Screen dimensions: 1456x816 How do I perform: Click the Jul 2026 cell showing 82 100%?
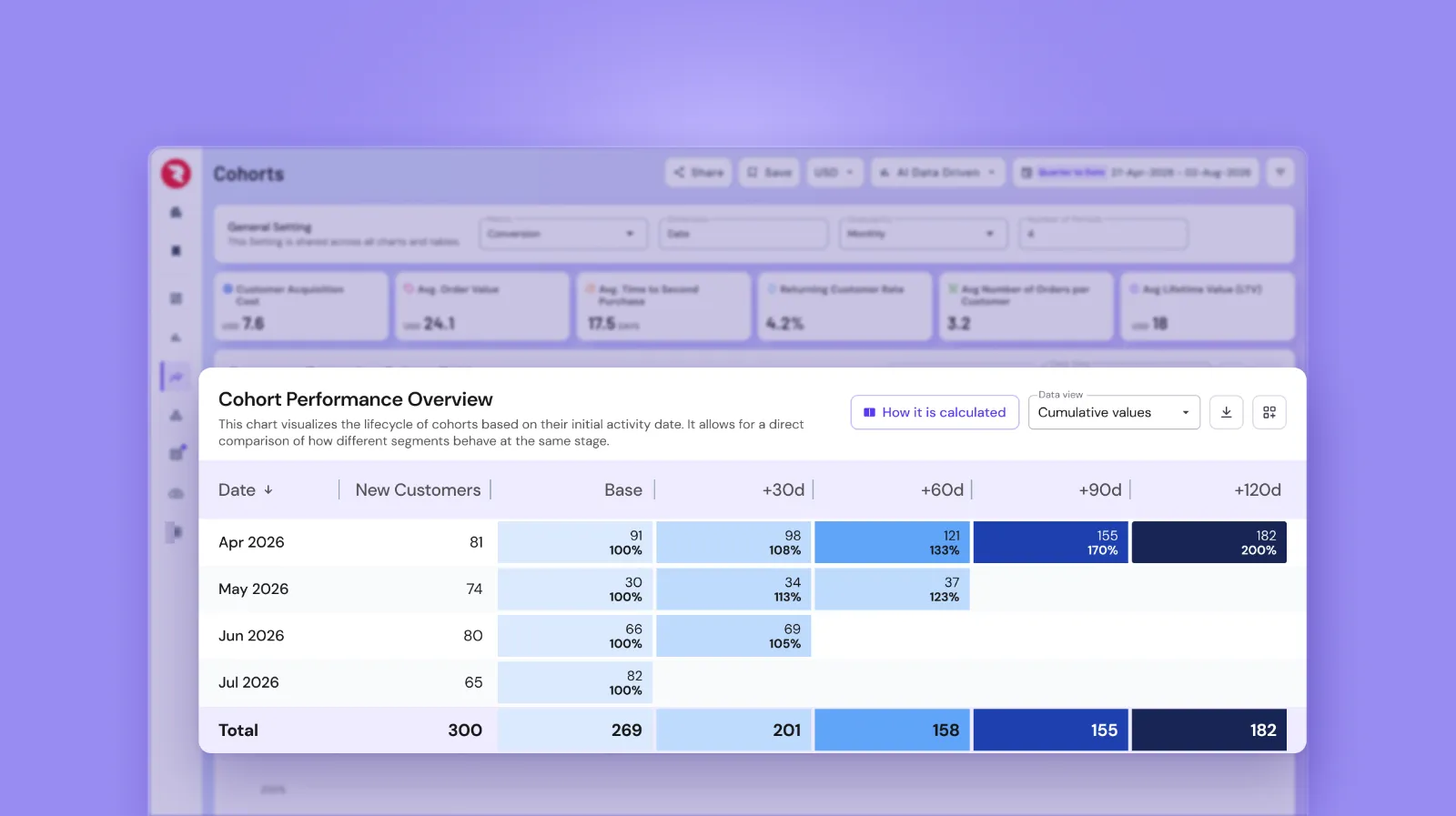click(575, 682)
